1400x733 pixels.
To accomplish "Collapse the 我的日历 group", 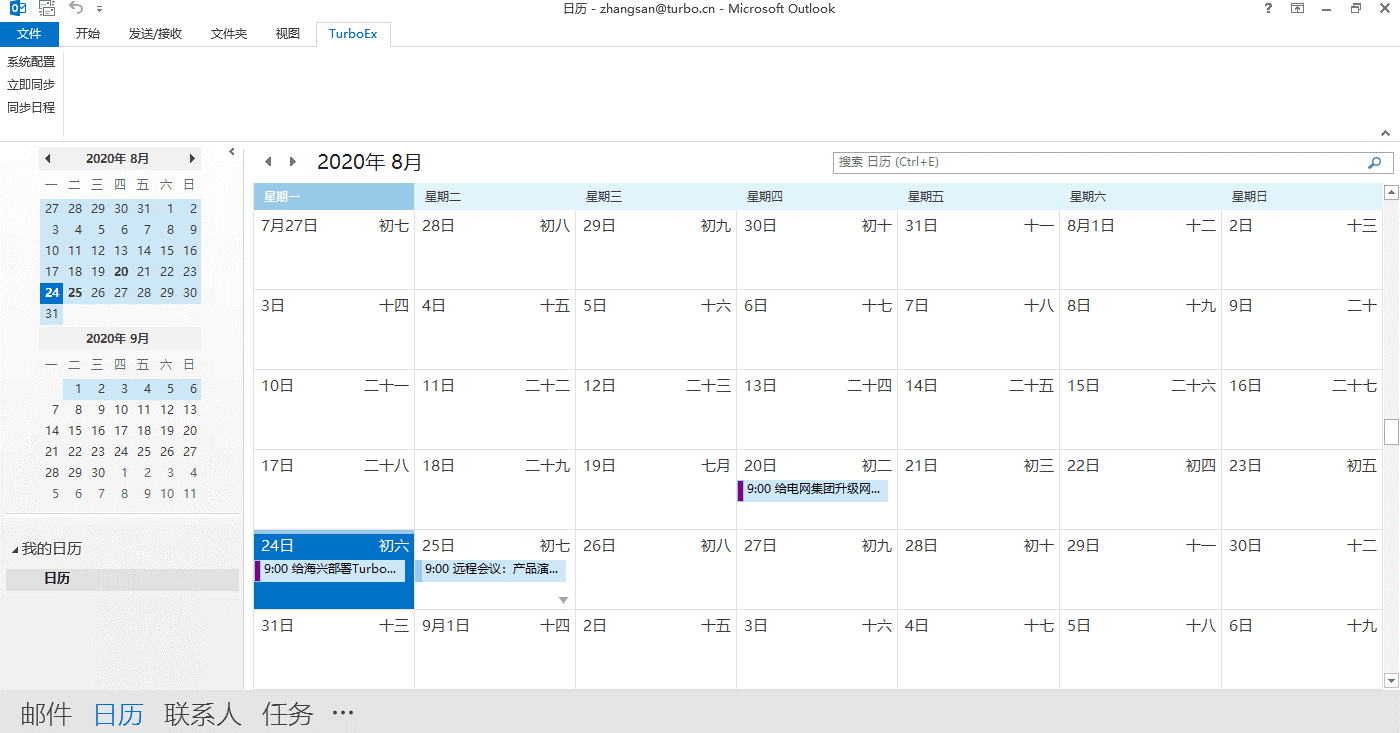I will click(15, 550).
